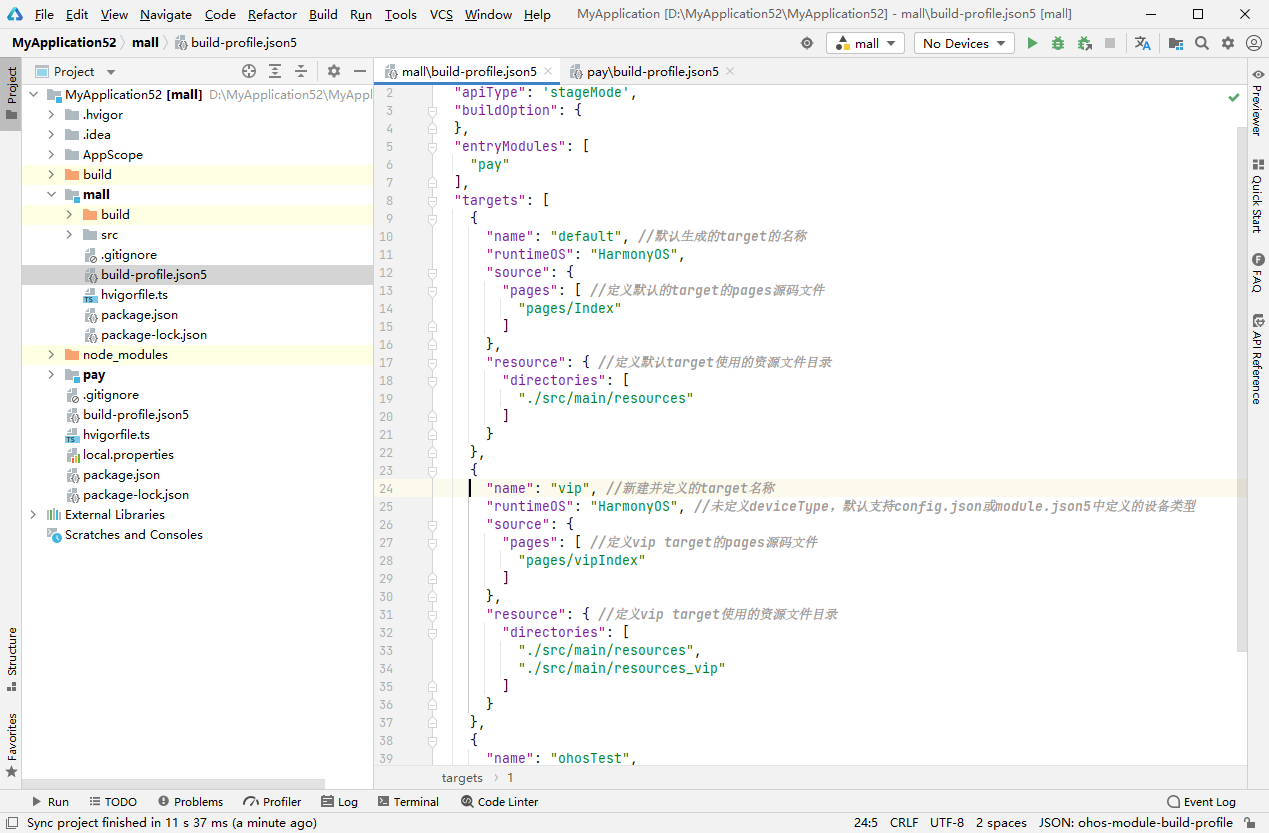
Task: Click the Stop square icon in the toolbar
Action: click(x=1110, y=43)
